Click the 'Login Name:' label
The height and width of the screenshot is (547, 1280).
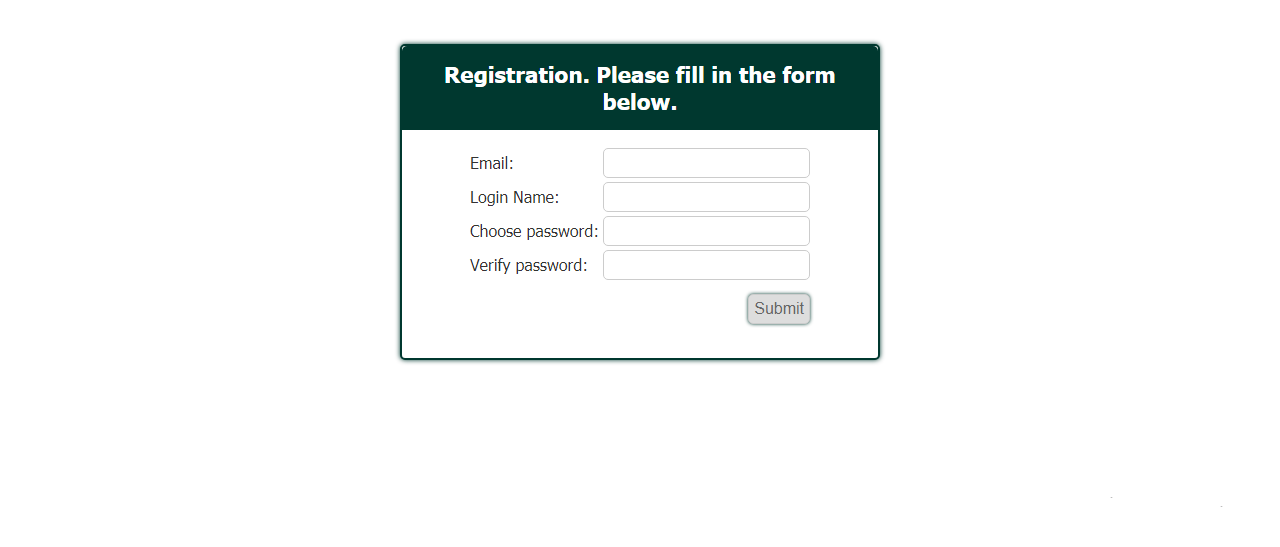pos(514,198)
